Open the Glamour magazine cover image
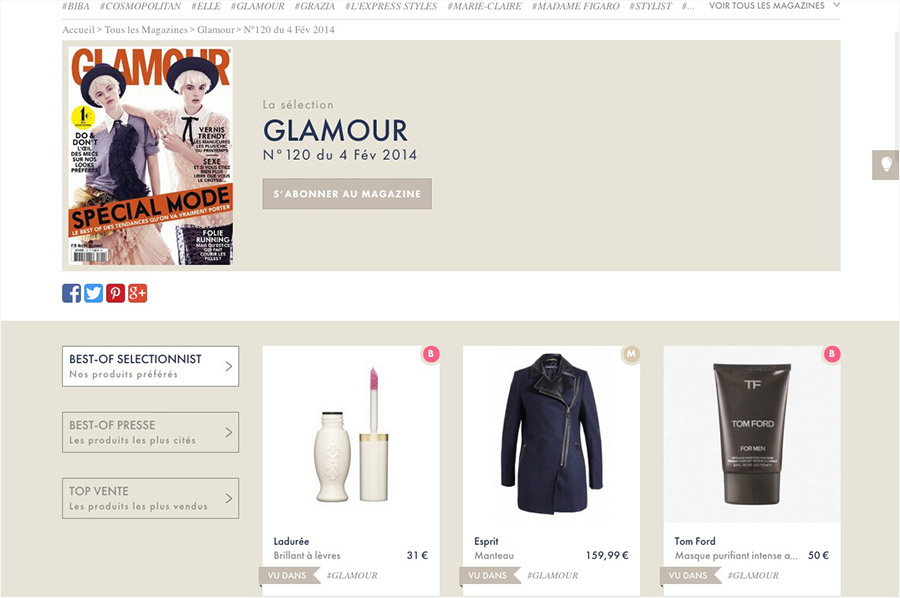 point(150,156)
